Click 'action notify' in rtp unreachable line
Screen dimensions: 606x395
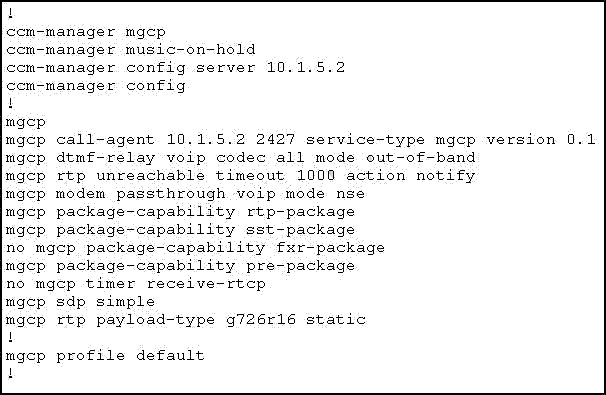point(410,176)
